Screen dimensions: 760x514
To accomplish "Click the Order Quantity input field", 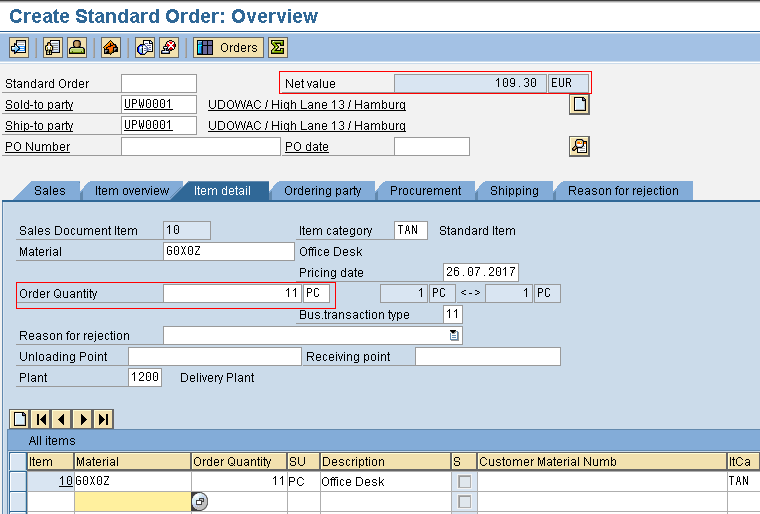I will point(232,294).
